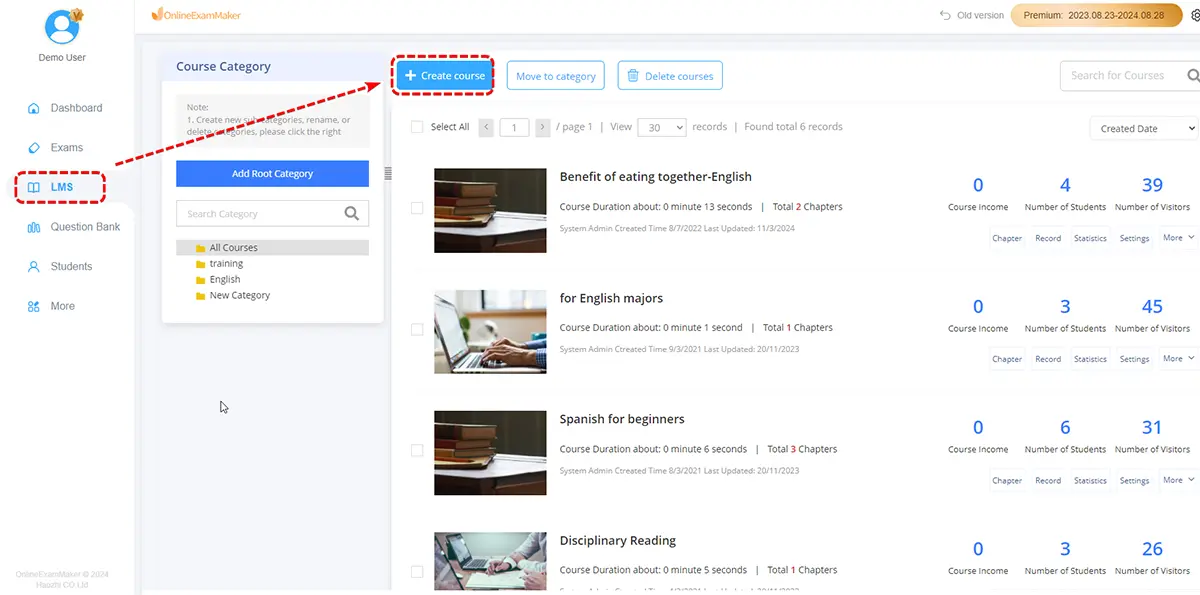Click the Demo User avatar icon
The height and width of the screenshot is (595, 1200).
tap(62, 27)
